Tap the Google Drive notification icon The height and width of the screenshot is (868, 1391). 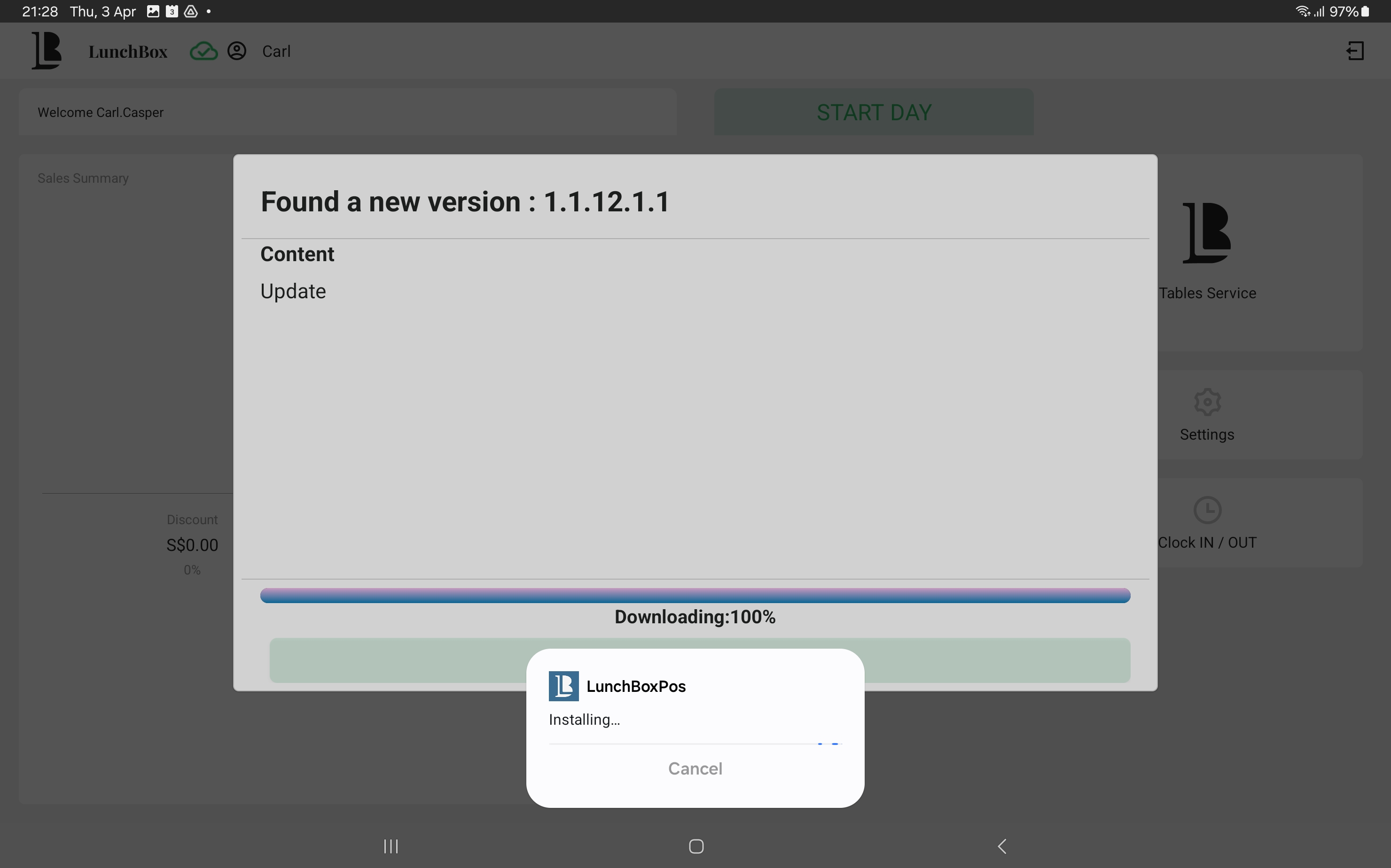191,11
